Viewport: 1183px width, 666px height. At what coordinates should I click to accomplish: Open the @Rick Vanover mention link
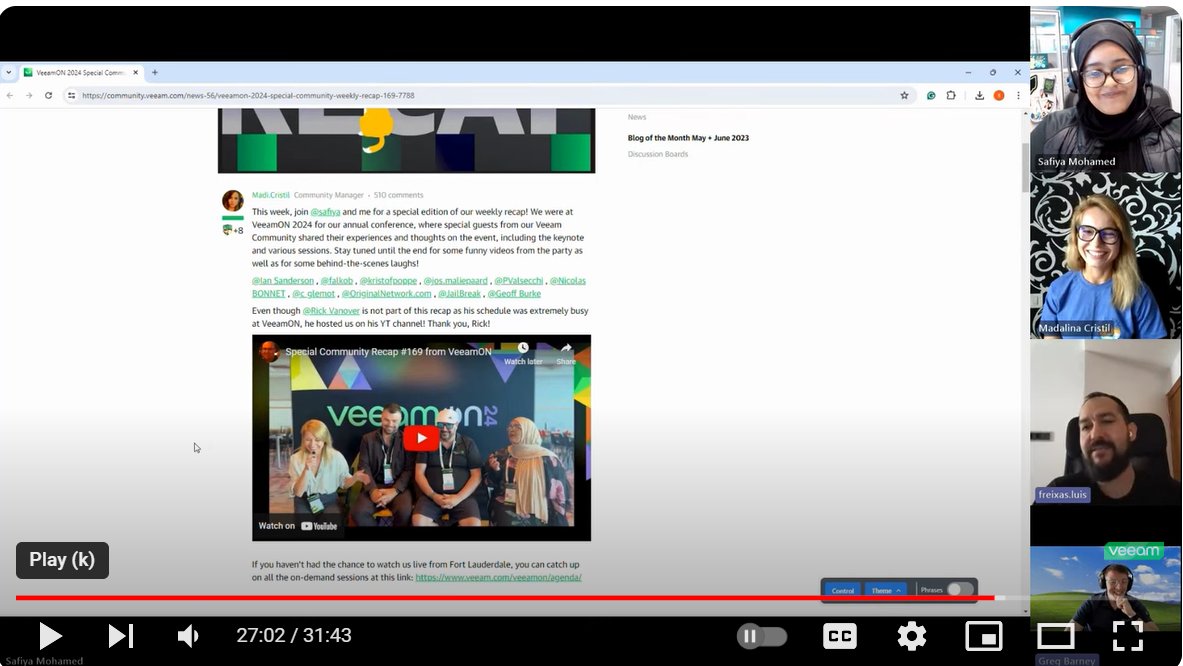pos(331,311)
